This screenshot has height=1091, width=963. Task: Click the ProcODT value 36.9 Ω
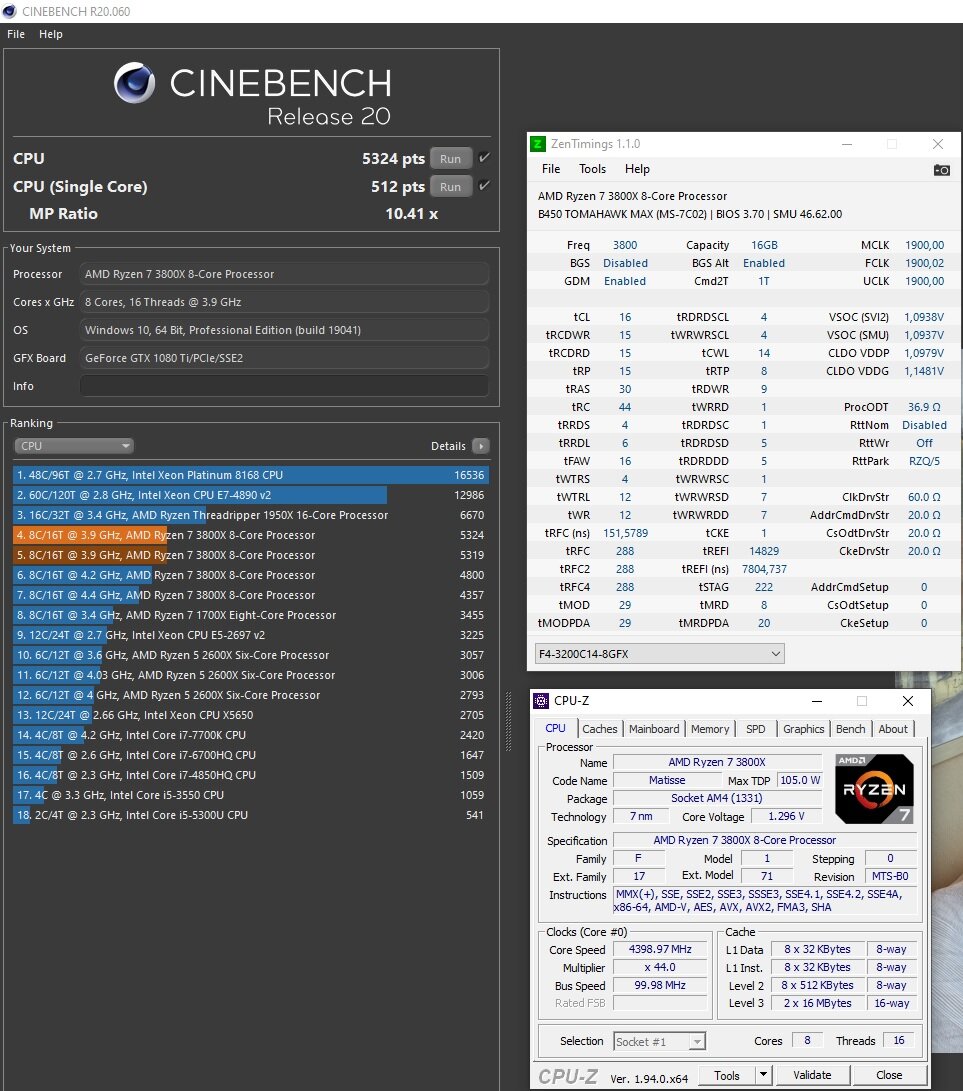tap(924, 407)
